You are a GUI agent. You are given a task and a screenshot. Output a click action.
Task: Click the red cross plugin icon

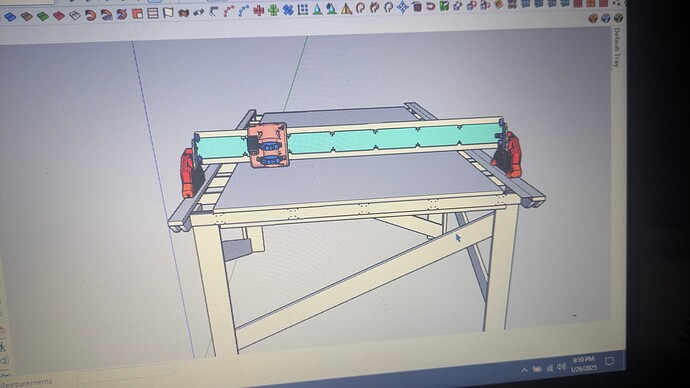click(259, 10)
